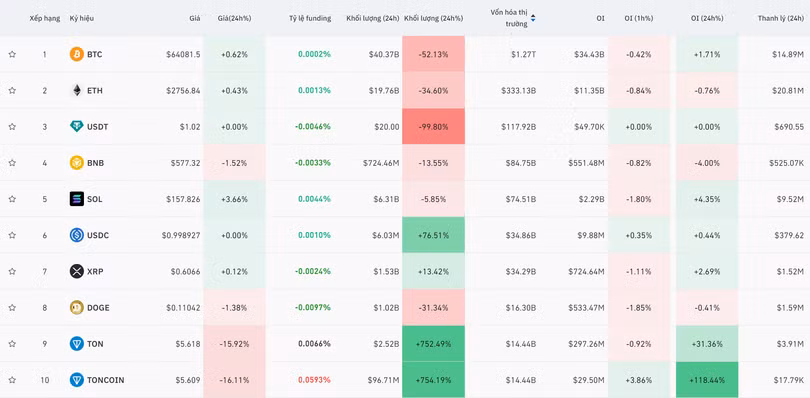Sort by OI column header
Viewport: 810px width, 398px height.
[x=600, y=18]
